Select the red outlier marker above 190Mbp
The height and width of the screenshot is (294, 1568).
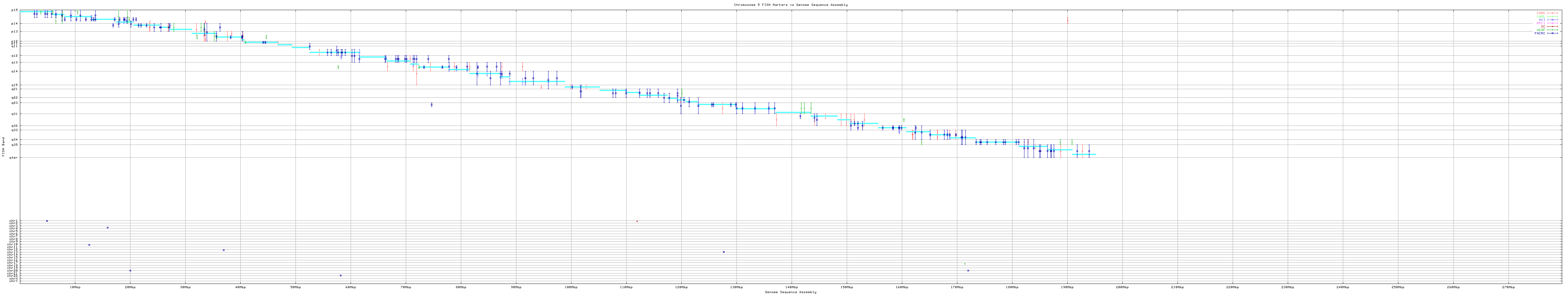(x=1067, y=20)
